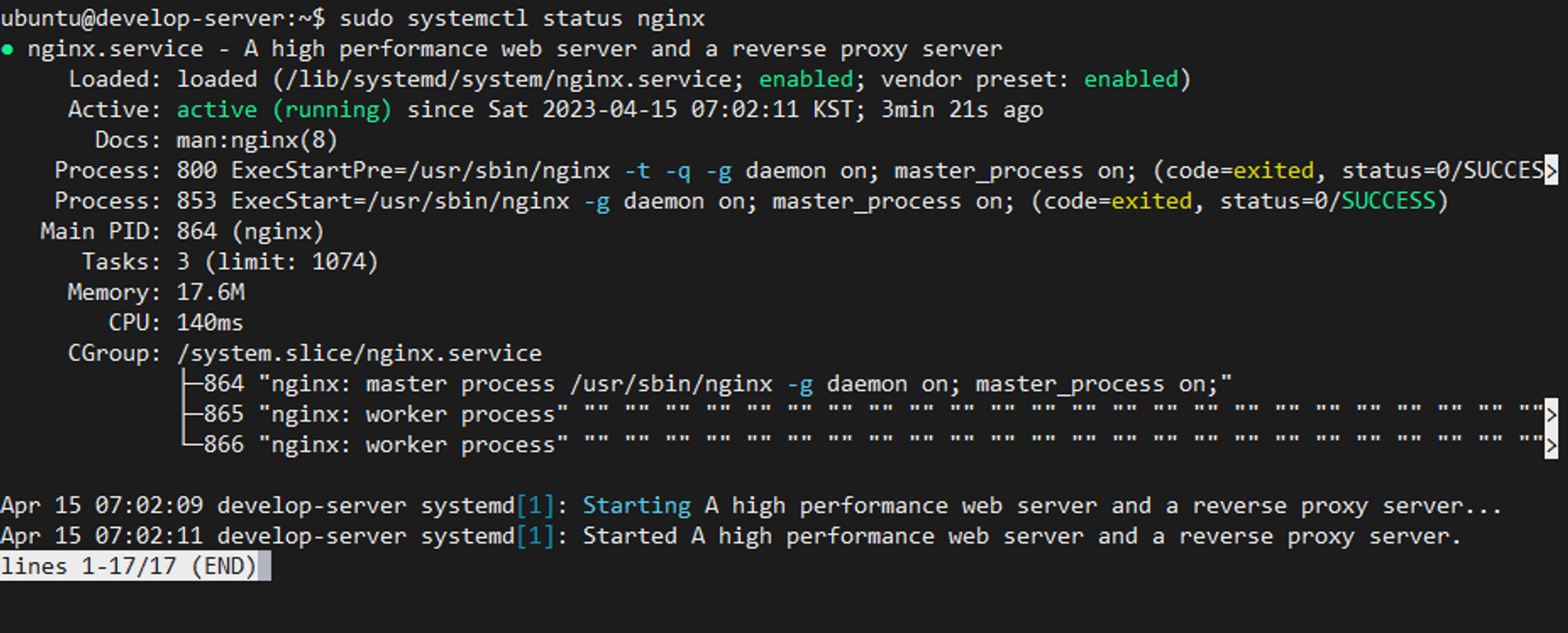Screen dimensions: 1568x633
Task: Click the green 'SUCCESS' on the ExecStart line
Action: [x=1388, y=201]
